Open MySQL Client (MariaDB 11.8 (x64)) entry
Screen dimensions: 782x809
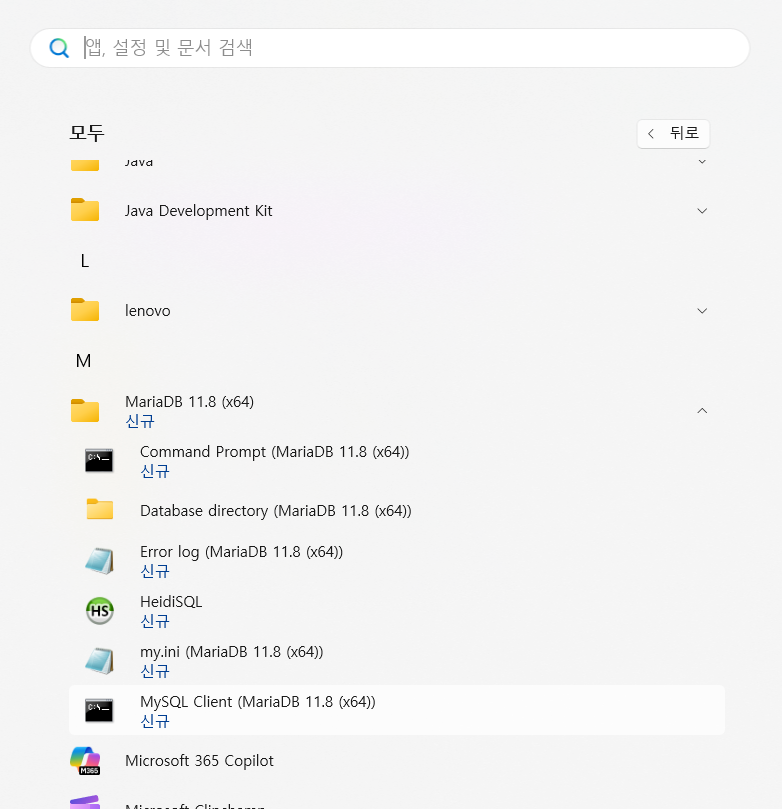[x=257, y=702]
